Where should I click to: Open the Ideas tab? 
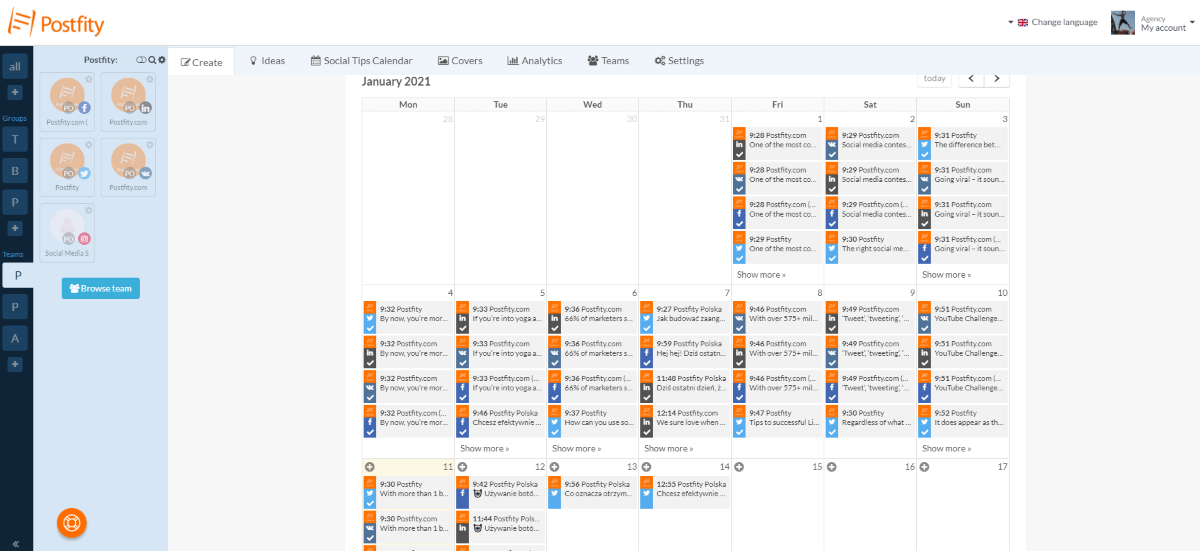(x=267, y=61)
